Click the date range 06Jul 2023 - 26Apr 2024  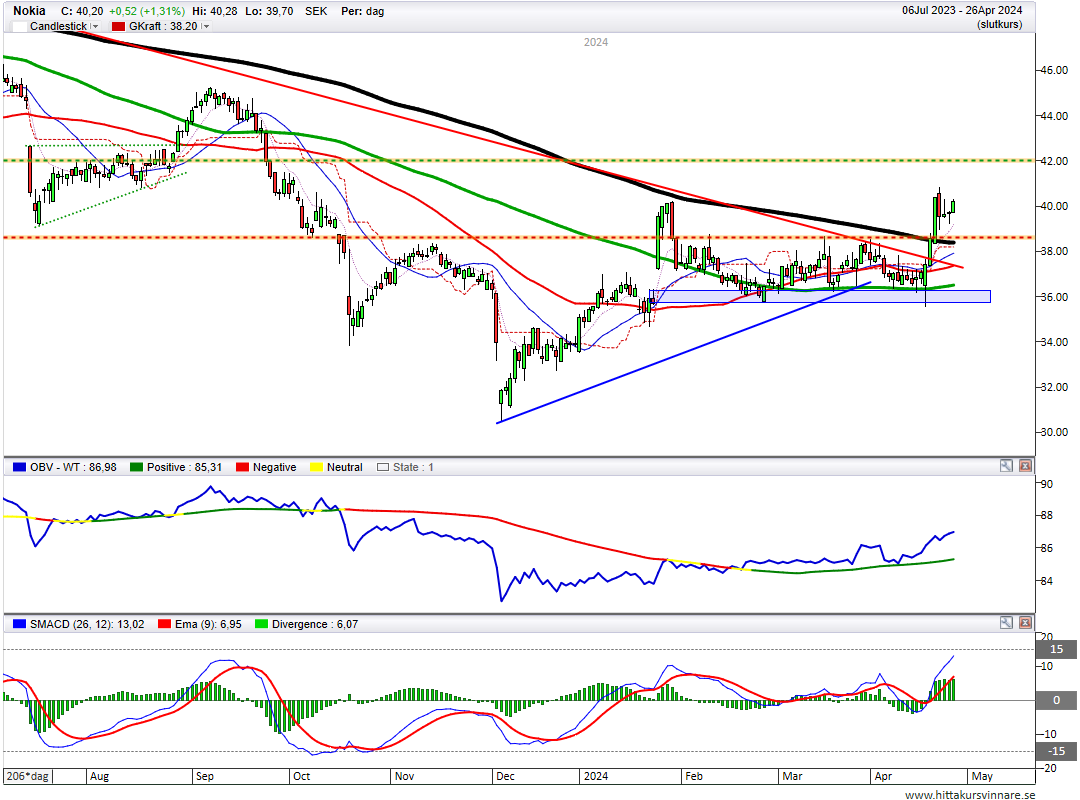coord(962,10)
